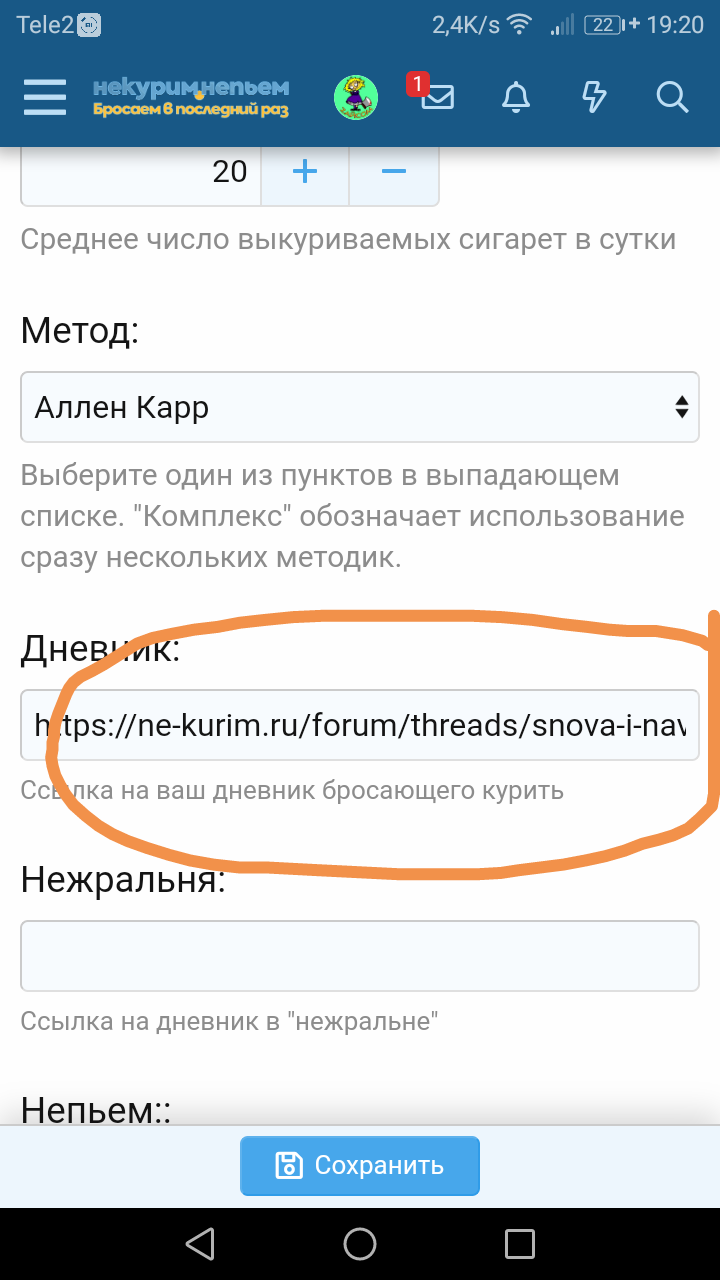
Task: Open your profile avatar picture
Action: coord(356,97)
